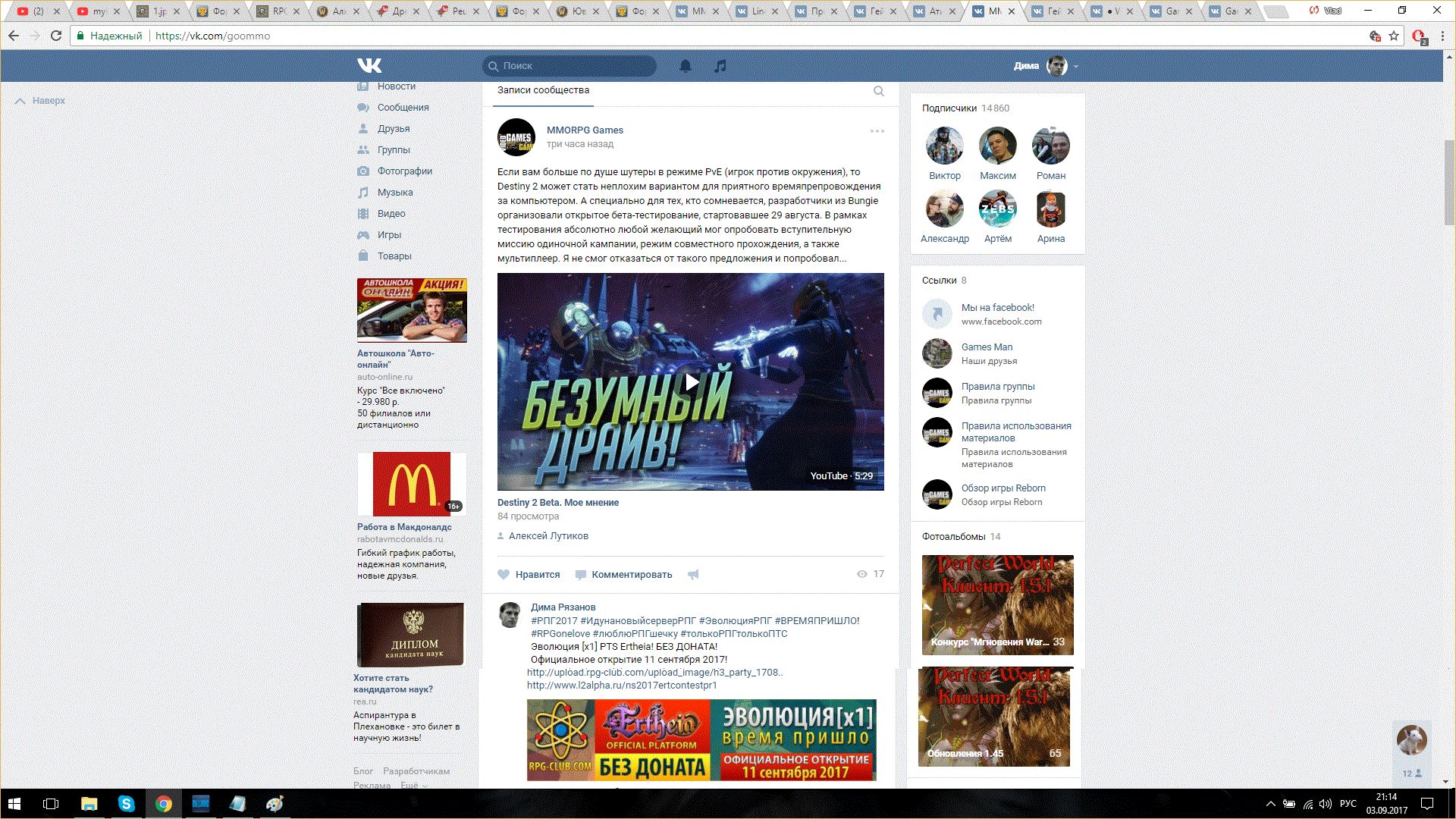
Task: Open the Windows Start button
Action: tap(14, 804)
